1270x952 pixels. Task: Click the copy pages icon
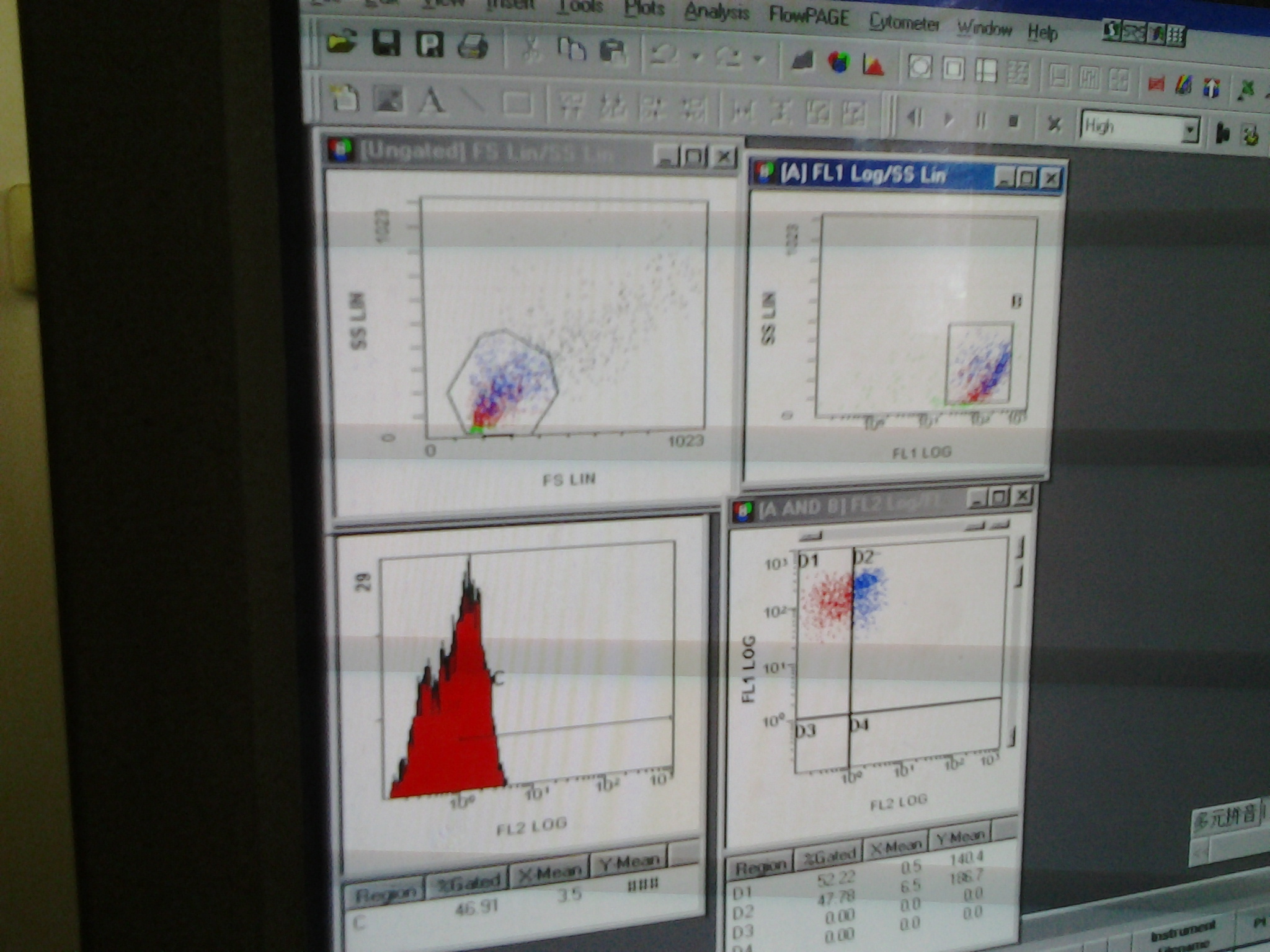click(572, 50)
